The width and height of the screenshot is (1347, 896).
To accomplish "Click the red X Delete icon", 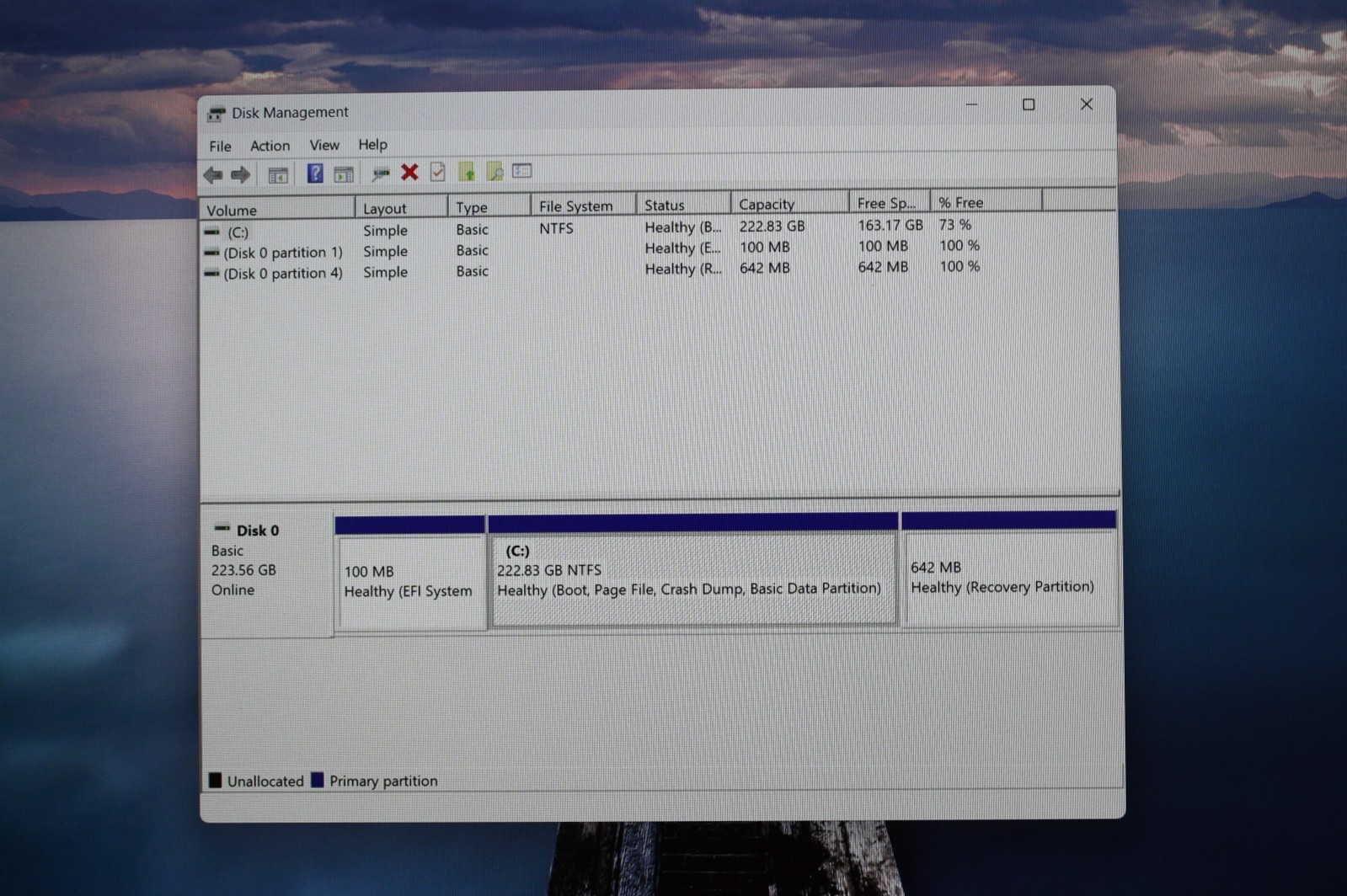I will click(x=410, y=173).
